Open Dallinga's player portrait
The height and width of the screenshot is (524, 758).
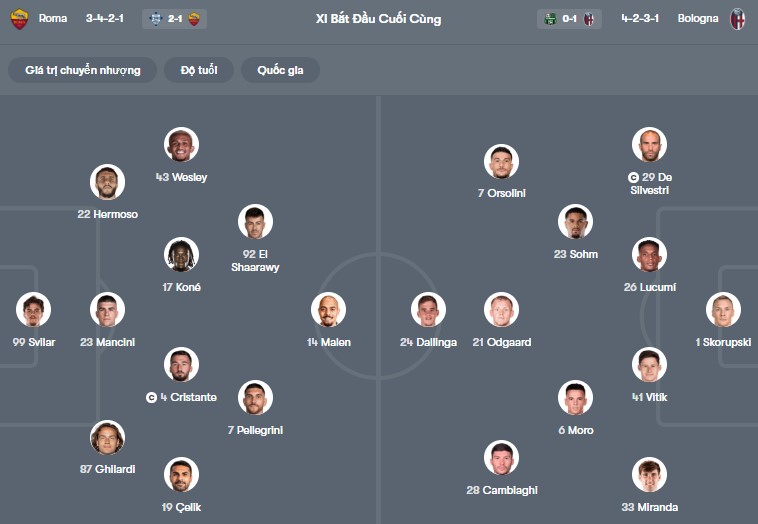tap(428, 310)
